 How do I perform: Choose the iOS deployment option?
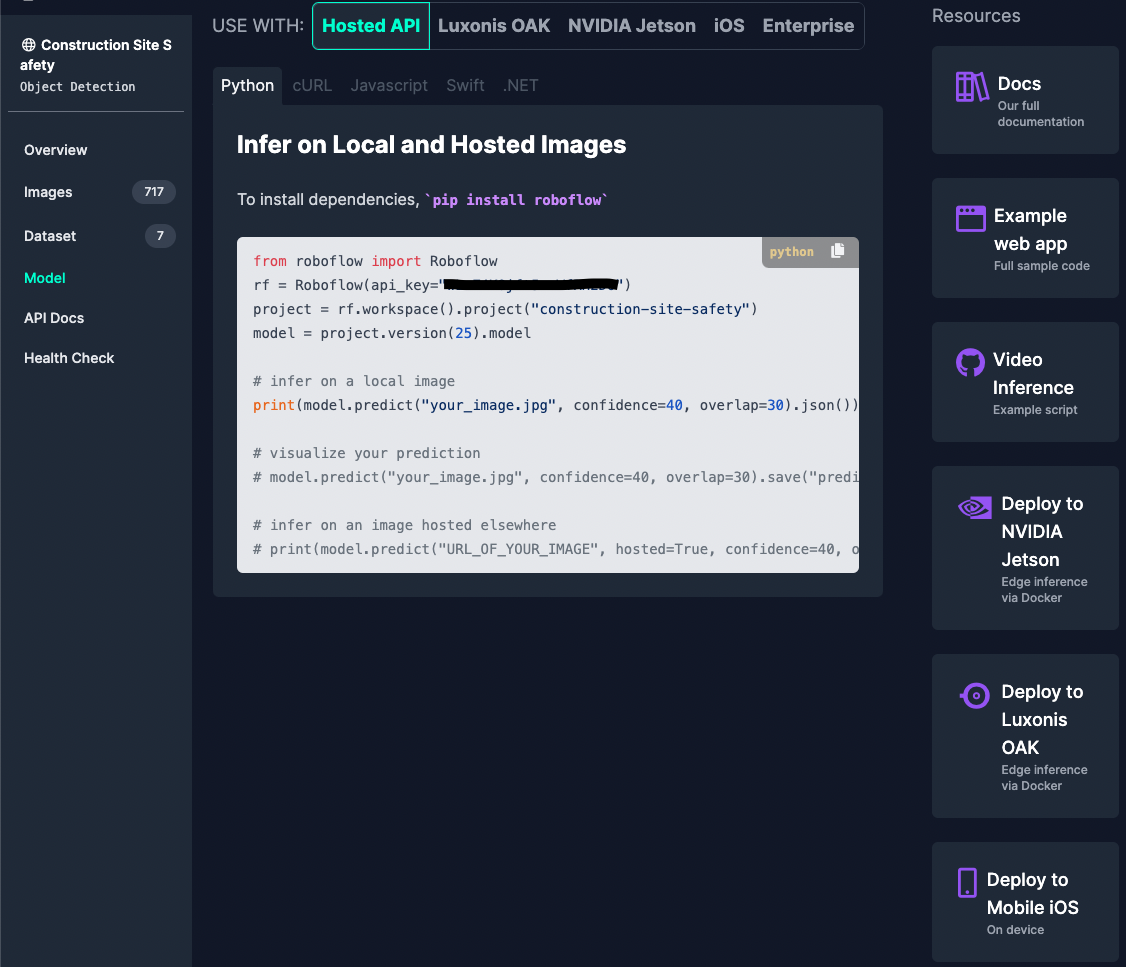click(729, 26)
